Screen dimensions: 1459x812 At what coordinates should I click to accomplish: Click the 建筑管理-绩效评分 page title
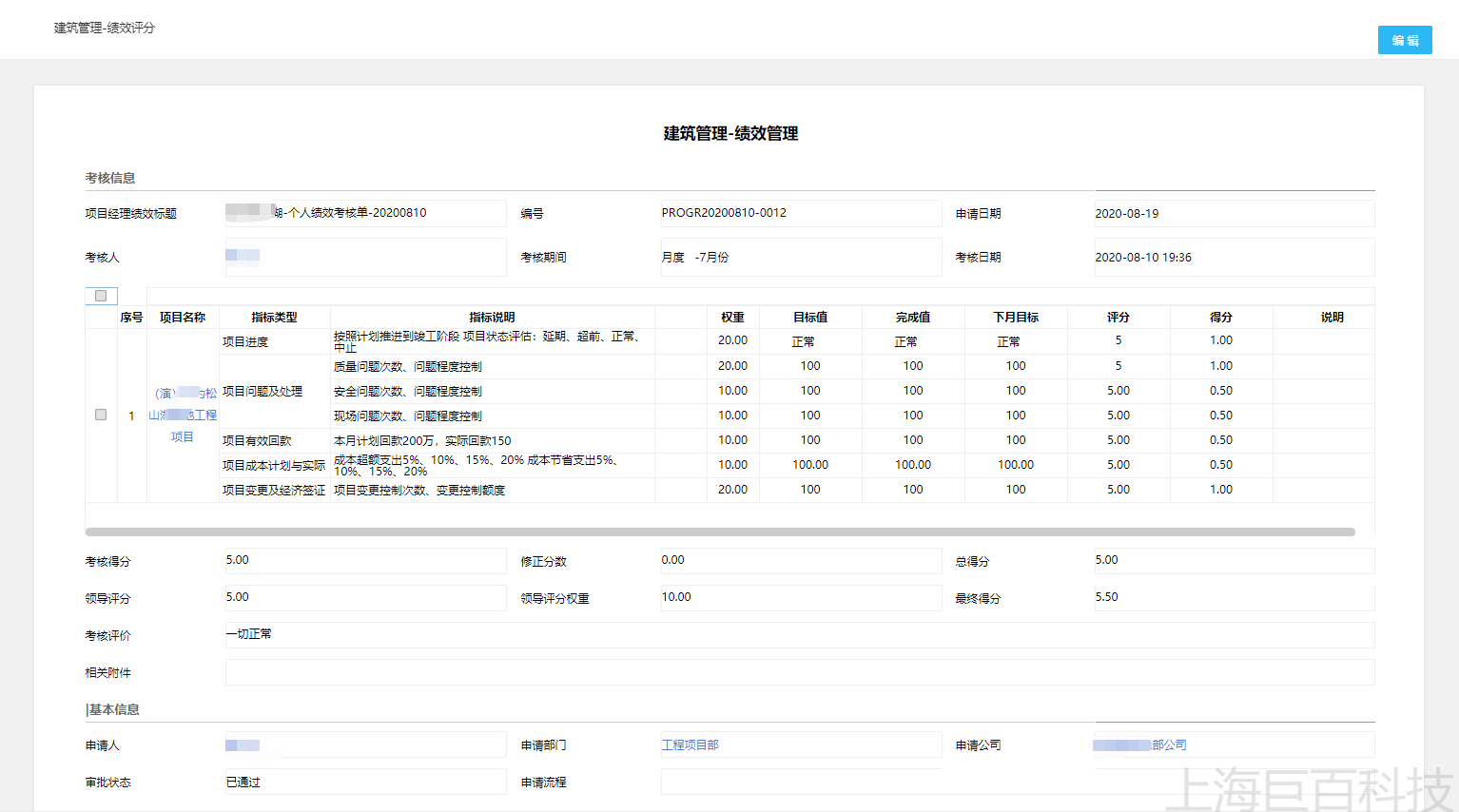[105, 28]
